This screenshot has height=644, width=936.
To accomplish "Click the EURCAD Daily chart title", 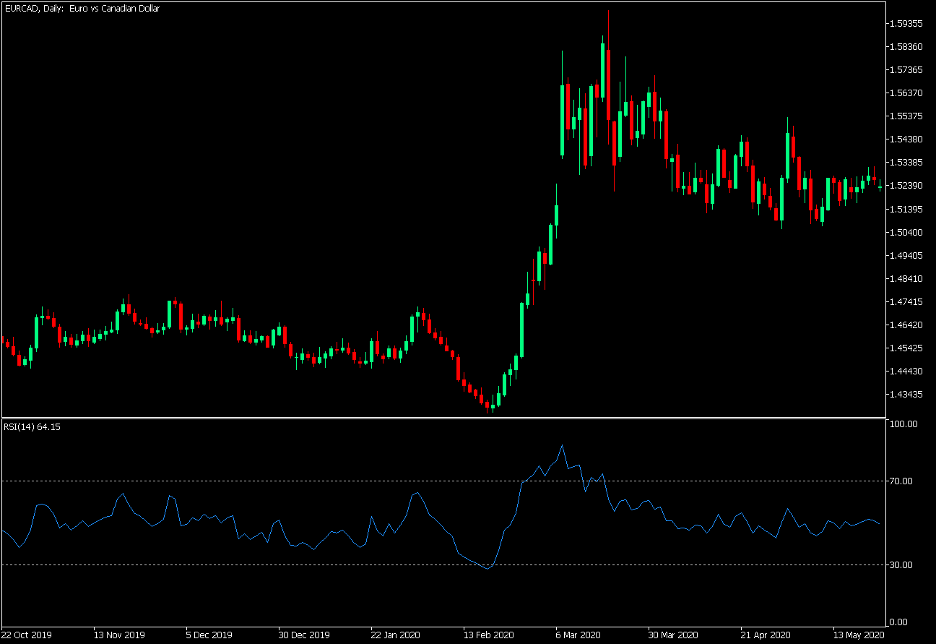I will click(82, 8).
